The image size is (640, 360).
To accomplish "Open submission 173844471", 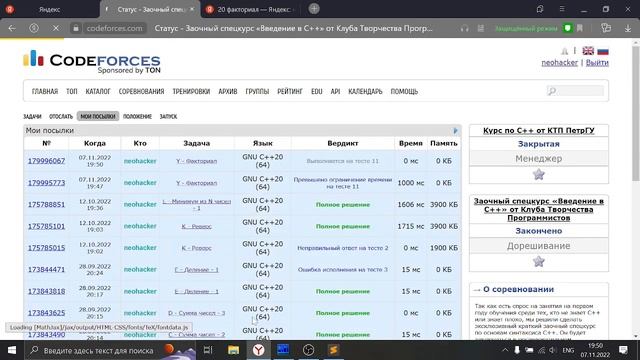I will pos(46,269).
